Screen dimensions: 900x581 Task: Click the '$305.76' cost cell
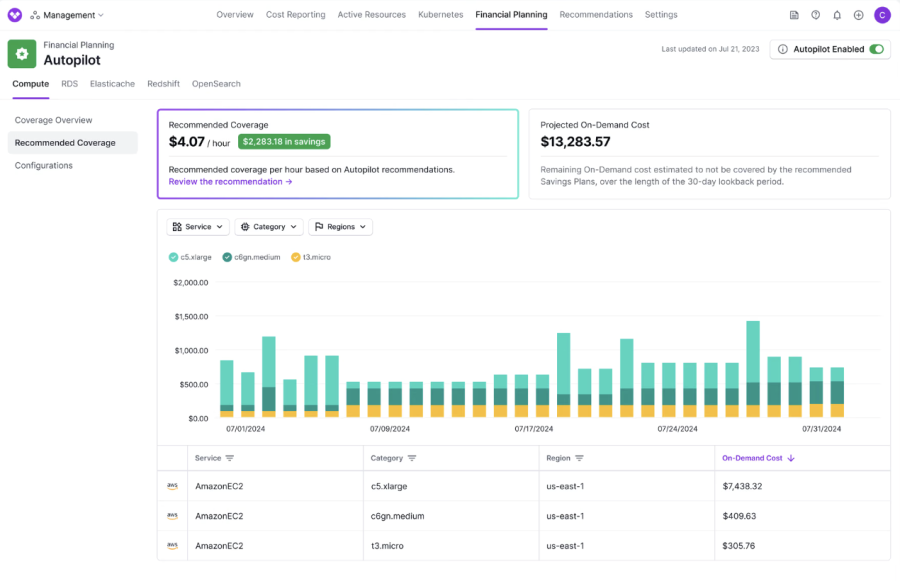[x=739, y=546]
